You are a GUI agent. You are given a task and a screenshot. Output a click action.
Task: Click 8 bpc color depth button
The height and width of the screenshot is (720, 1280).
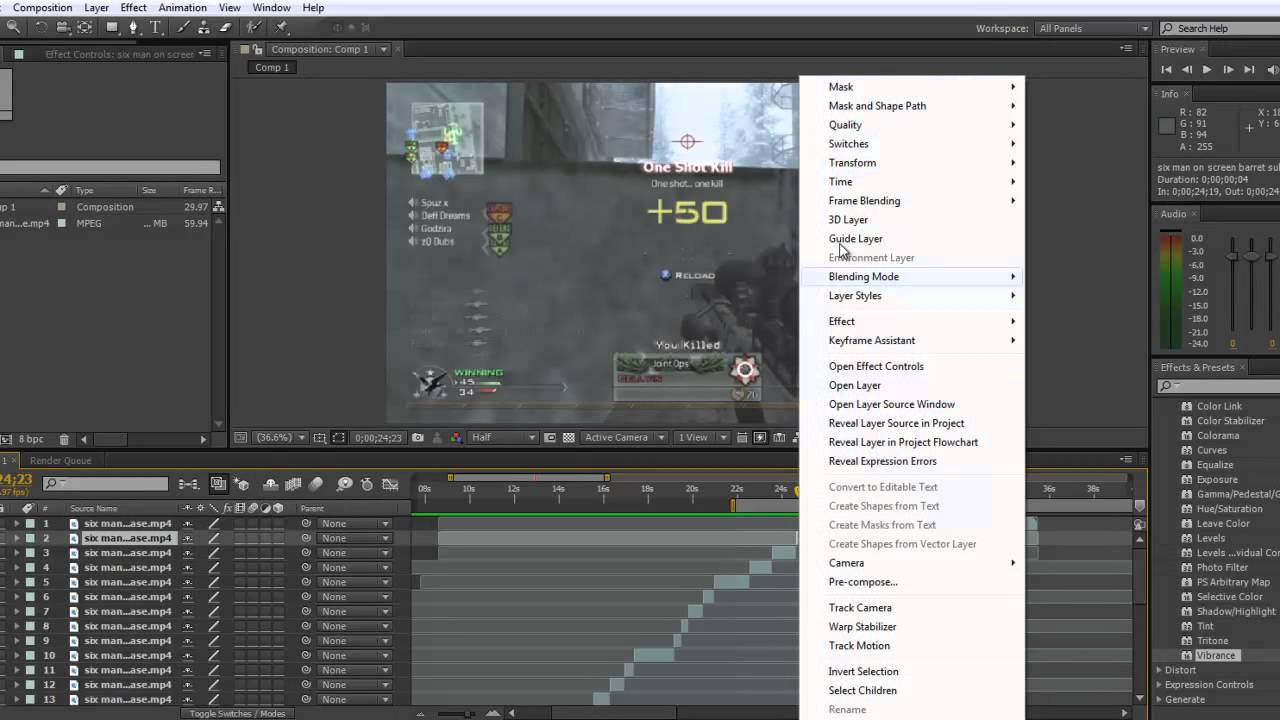coord(30,439)
